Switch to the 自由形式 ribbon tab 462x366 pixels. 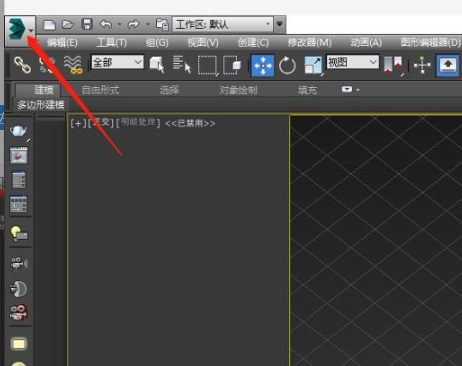click(x=100, y=90)
